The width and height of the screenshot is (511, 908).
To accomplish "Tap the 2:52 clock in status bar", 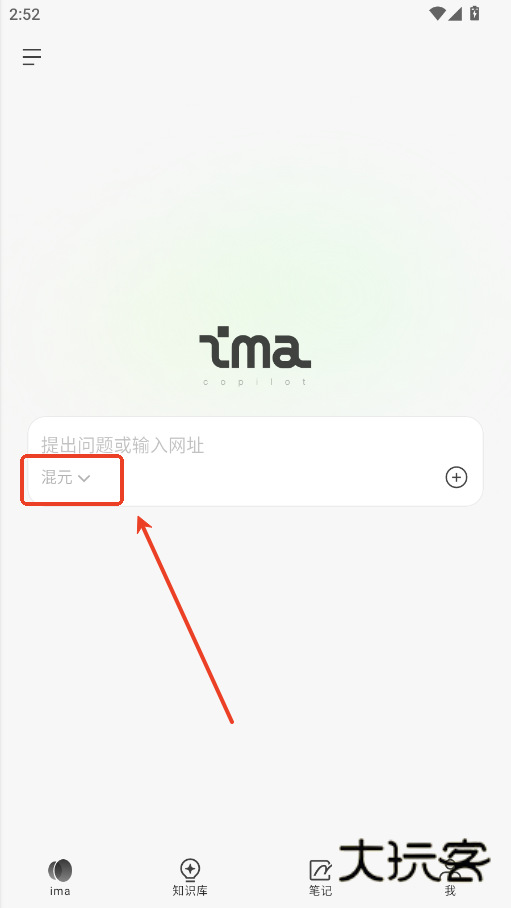I will [x=25, y=14].
